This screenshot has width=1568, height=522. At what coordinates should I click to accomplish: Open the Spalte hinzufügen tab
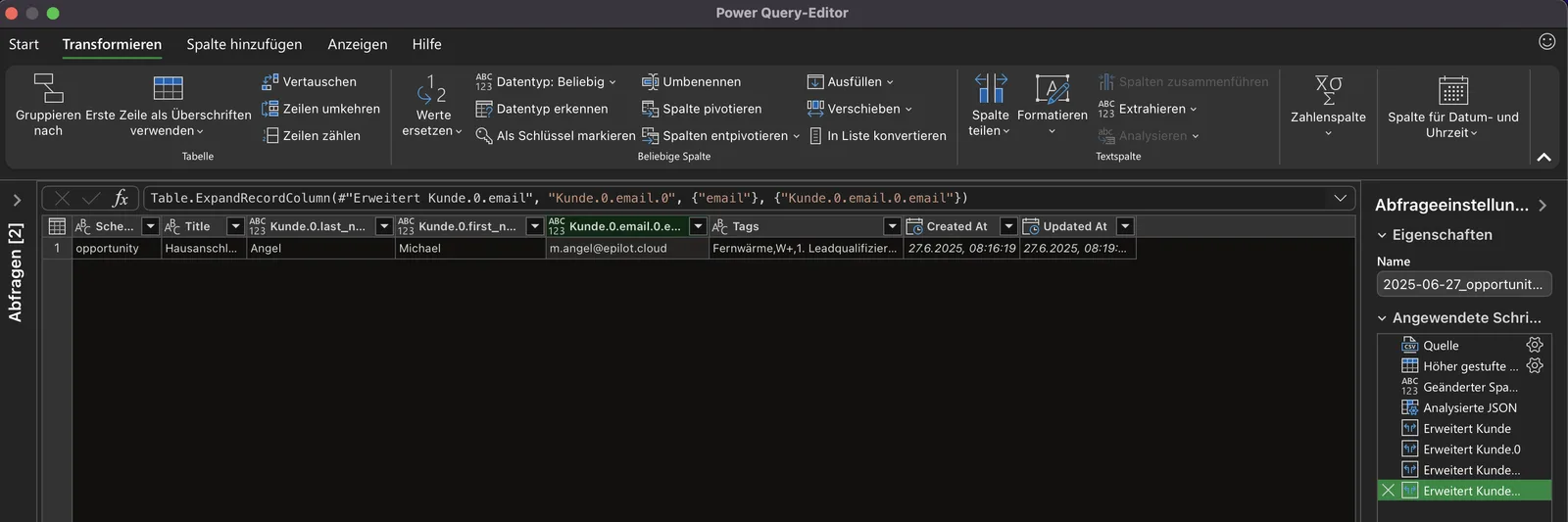tap(244, 44)
